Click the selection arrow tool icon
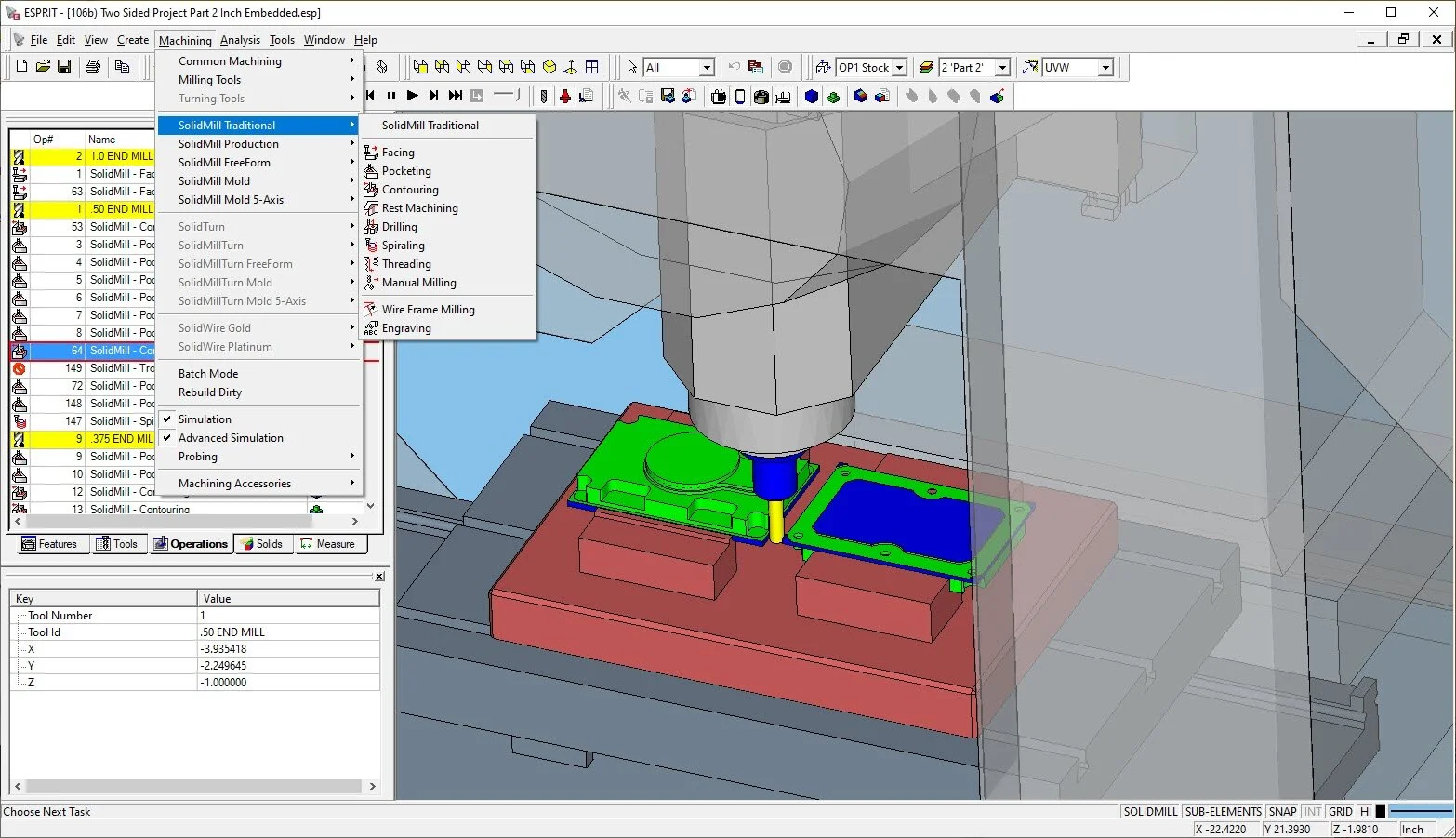The image size is (1456, 838). pos(632,67)
